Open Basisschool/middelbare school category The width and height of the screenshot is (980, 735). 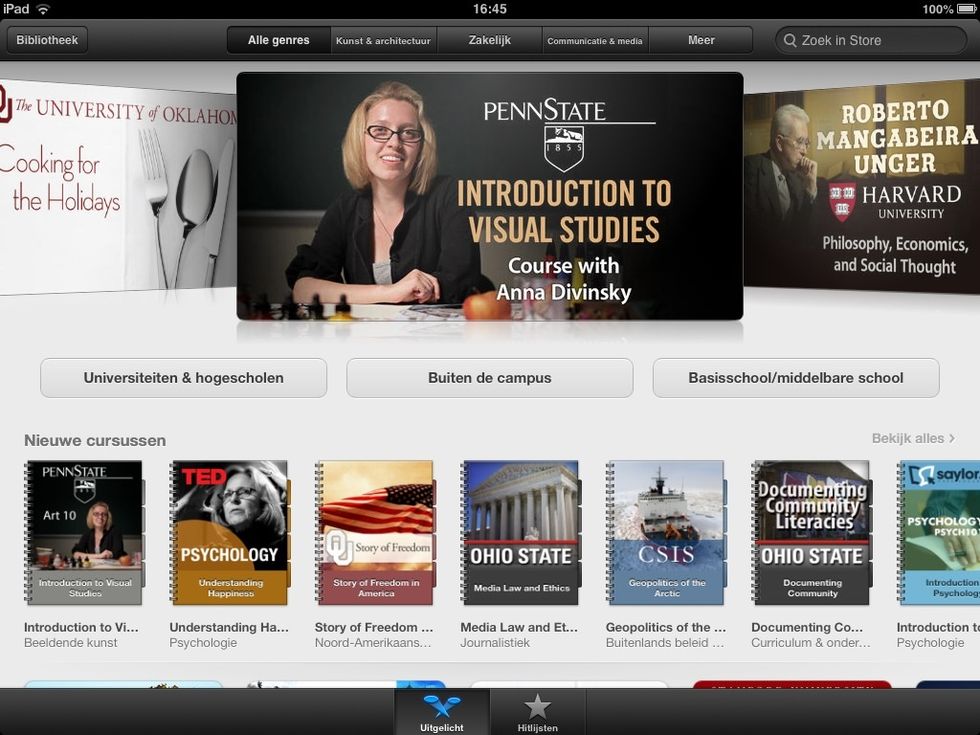point(796,378)
